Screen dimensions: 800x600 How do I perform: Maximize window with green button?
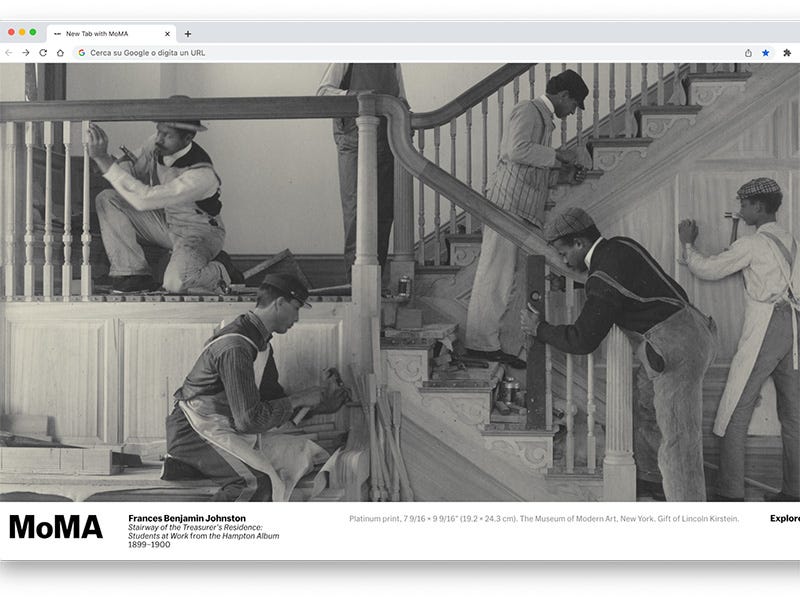33,32
